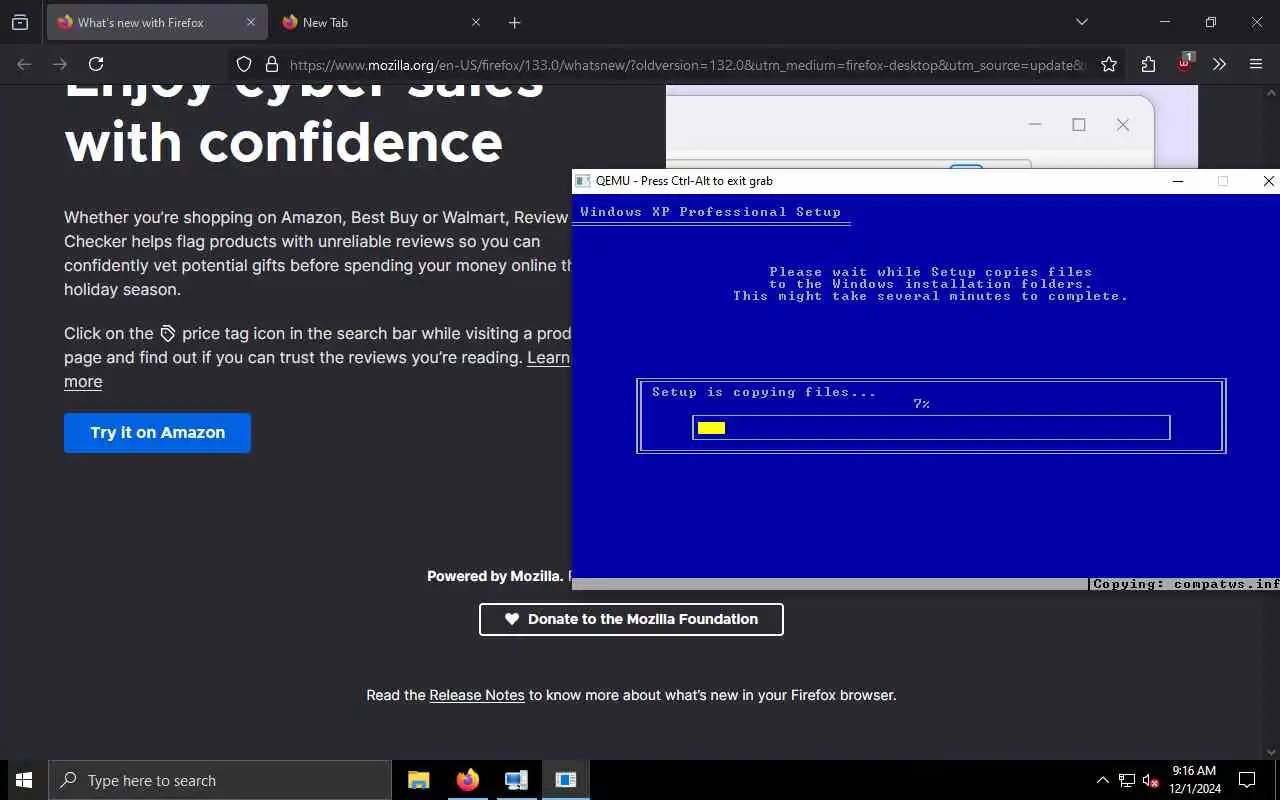Close the QEMU window

[x=1268, y=181]
